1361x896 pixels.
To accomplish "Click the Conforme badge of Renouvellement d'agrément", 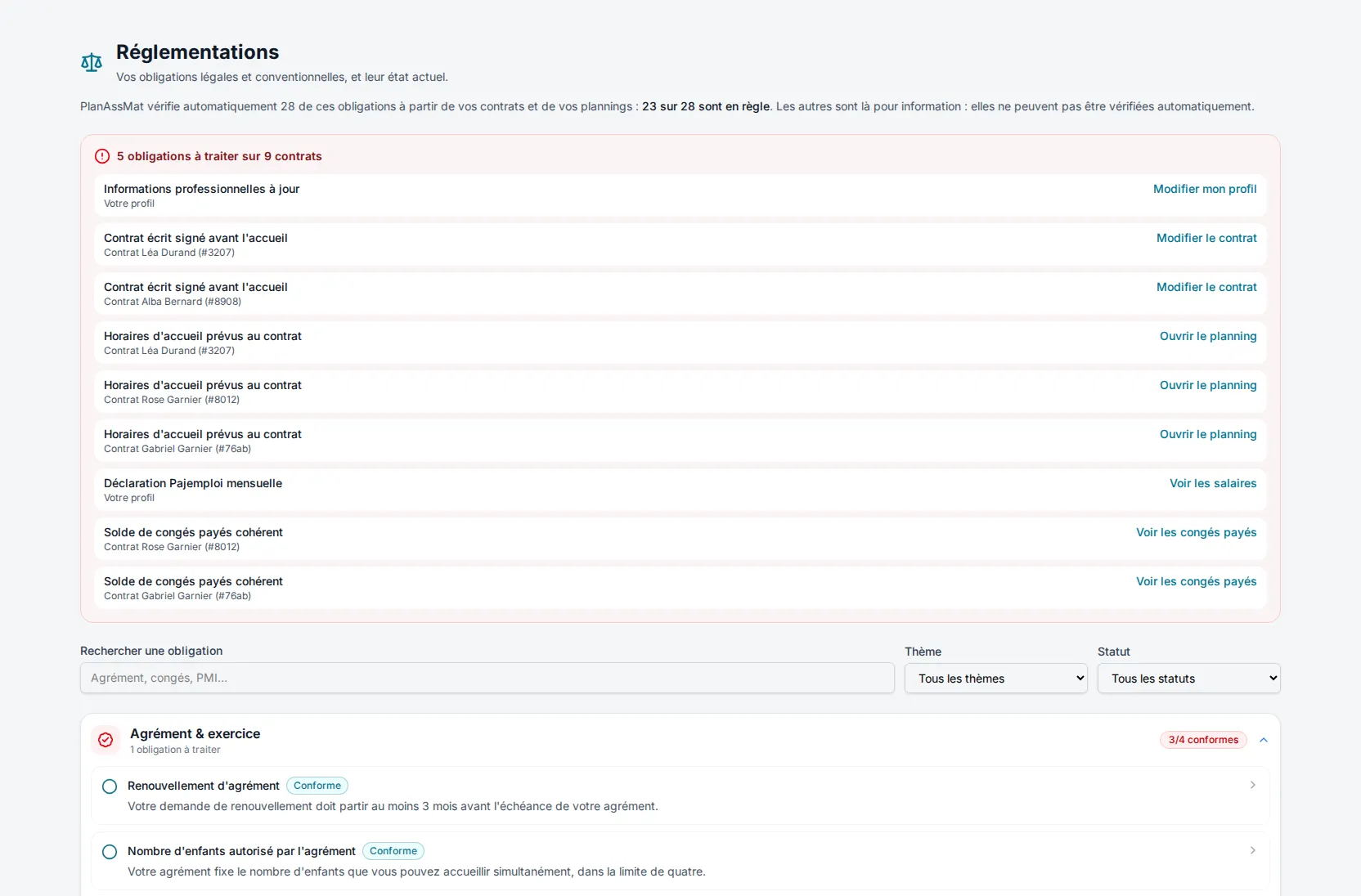I will (317, 786).
